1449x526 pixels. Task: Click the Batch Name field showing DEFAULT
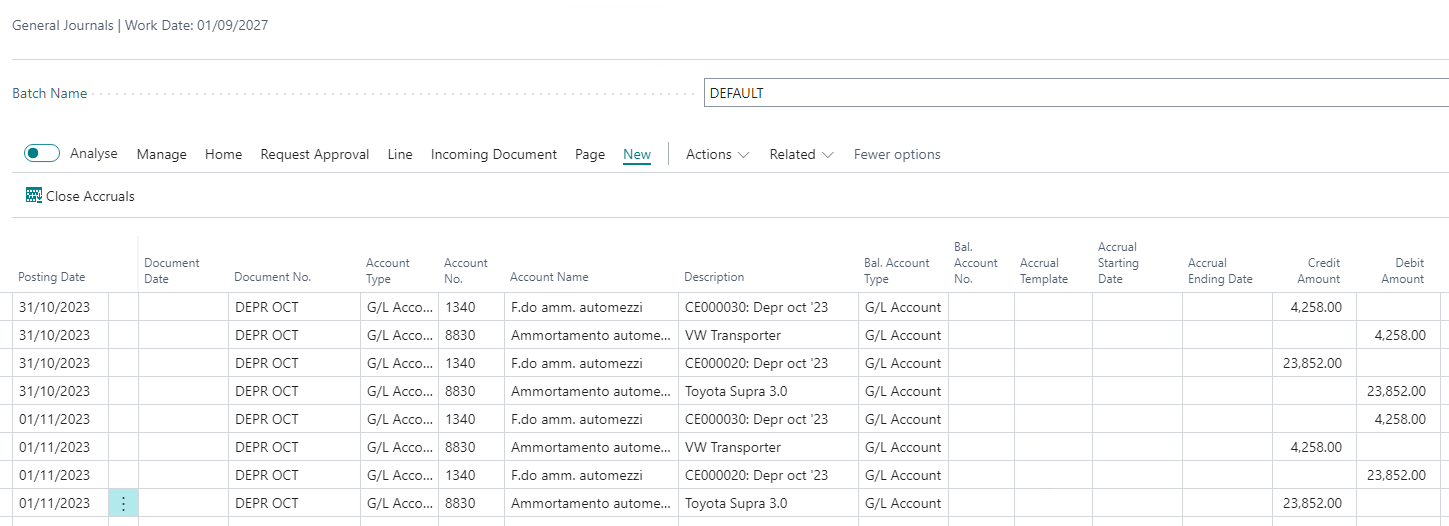1076,93
